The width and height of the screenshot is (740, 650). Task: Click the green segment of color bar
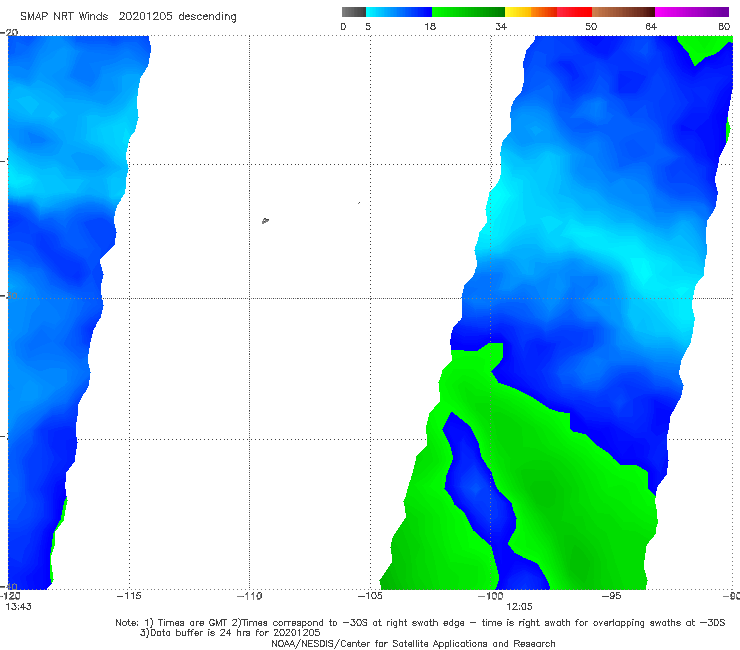tap(468, 12)
